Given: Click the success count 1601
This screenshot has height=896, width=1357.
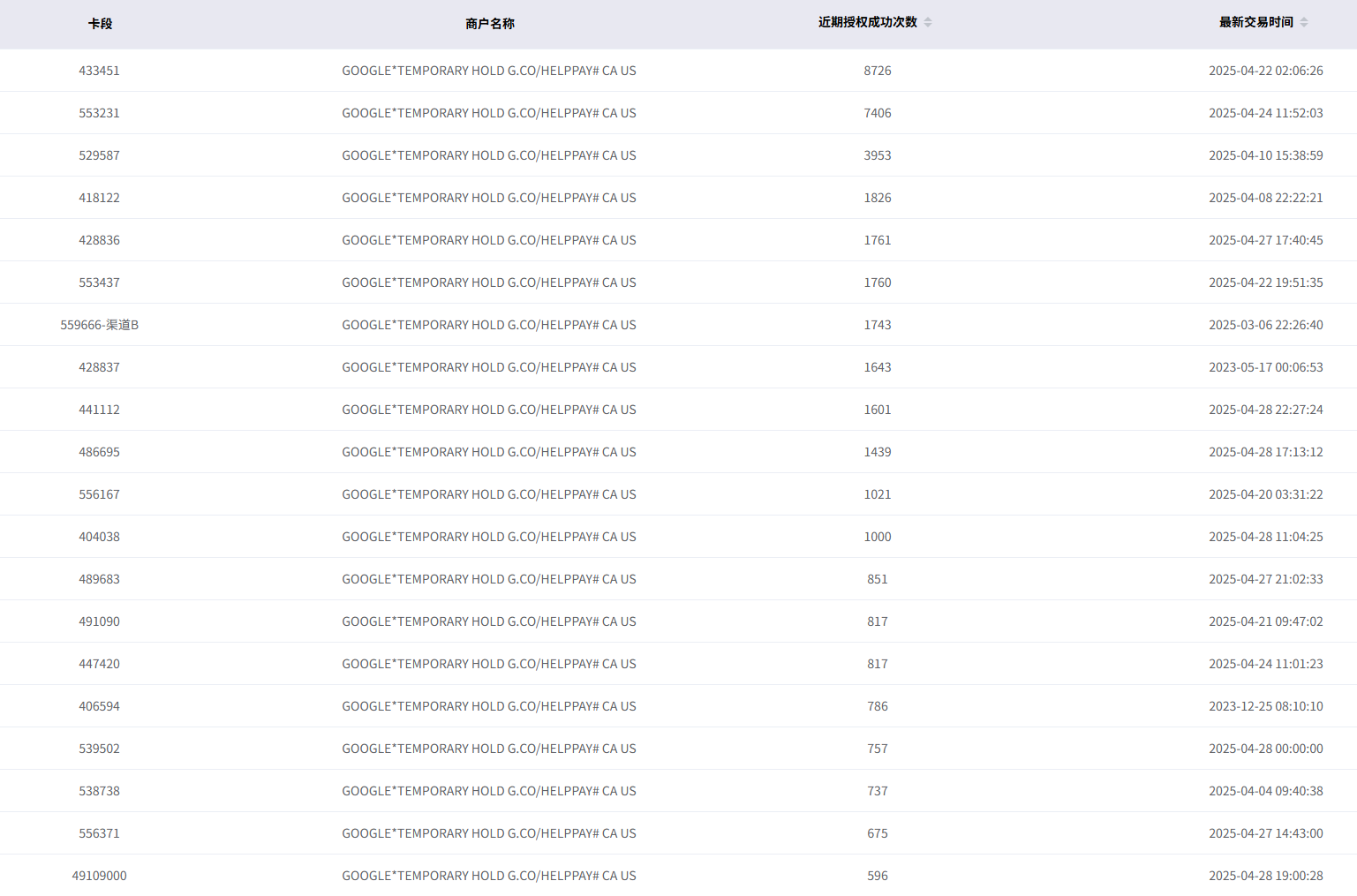Looking at the screenshot, I should tap(878, 410).
